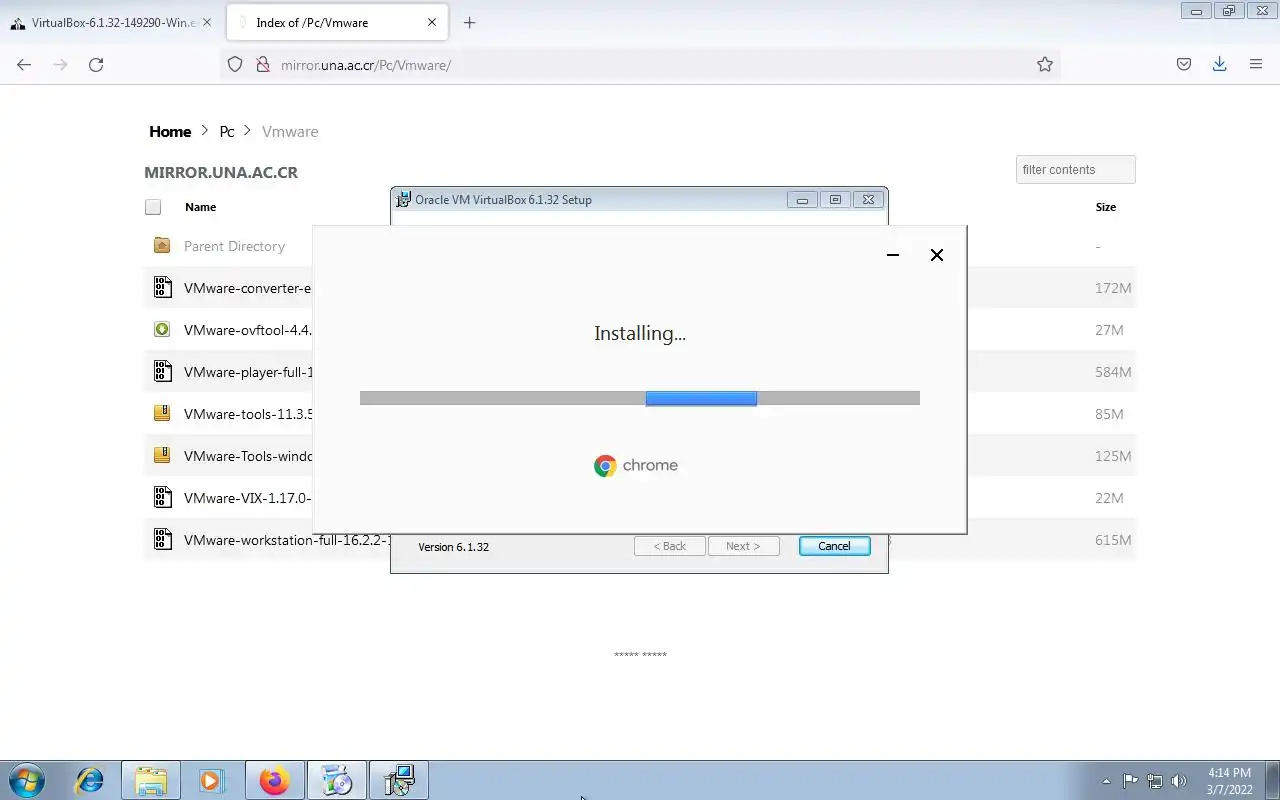Click the 615M size value

click(x=1113, y=540)
